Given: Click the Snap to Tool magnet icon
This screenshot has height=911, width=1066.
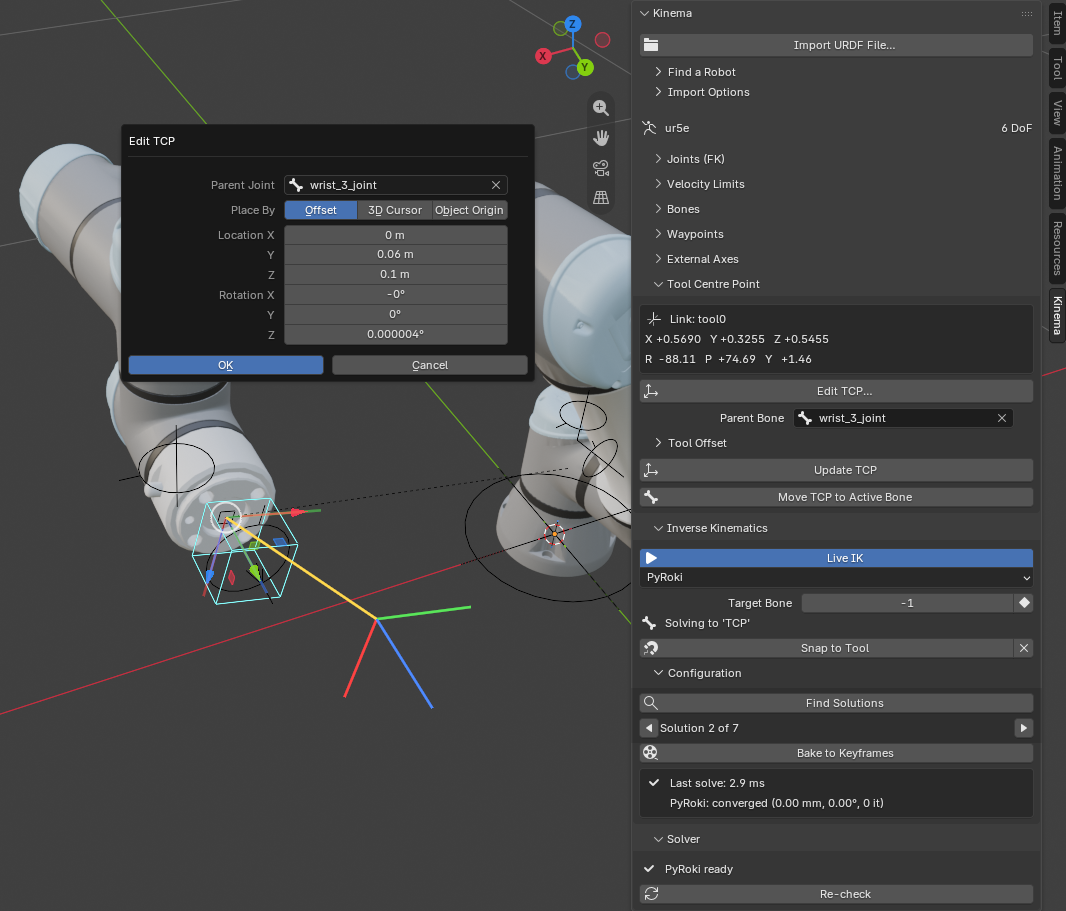Looking at the screenshot, I should click(x=651, y=648).
